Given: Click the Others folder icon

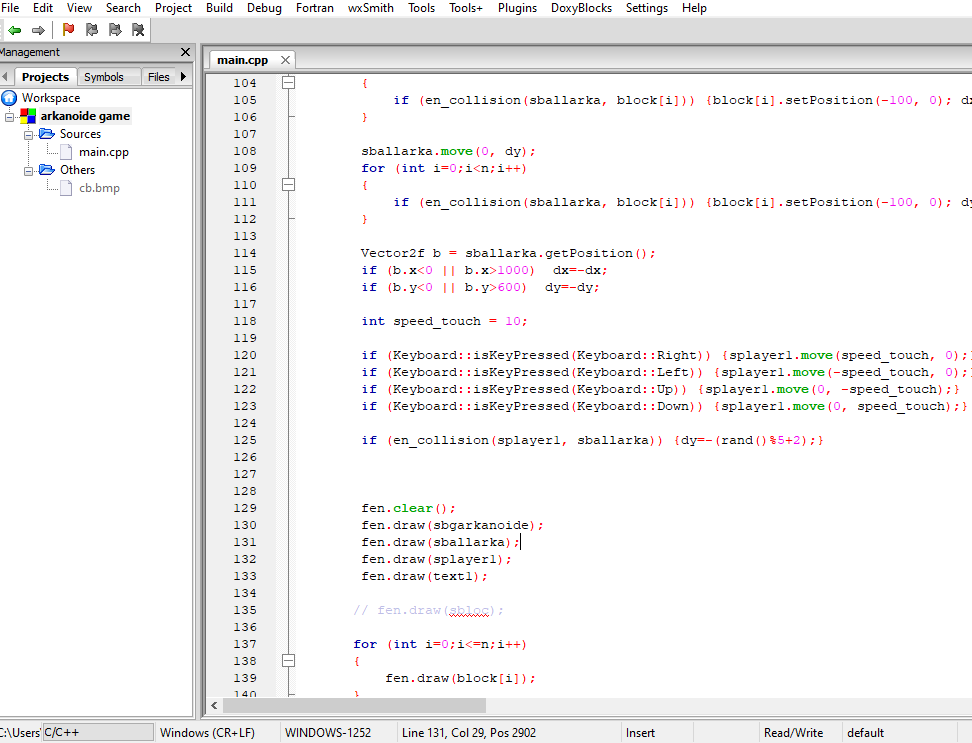Looking at the screenshot, I should tap(47, 170).
